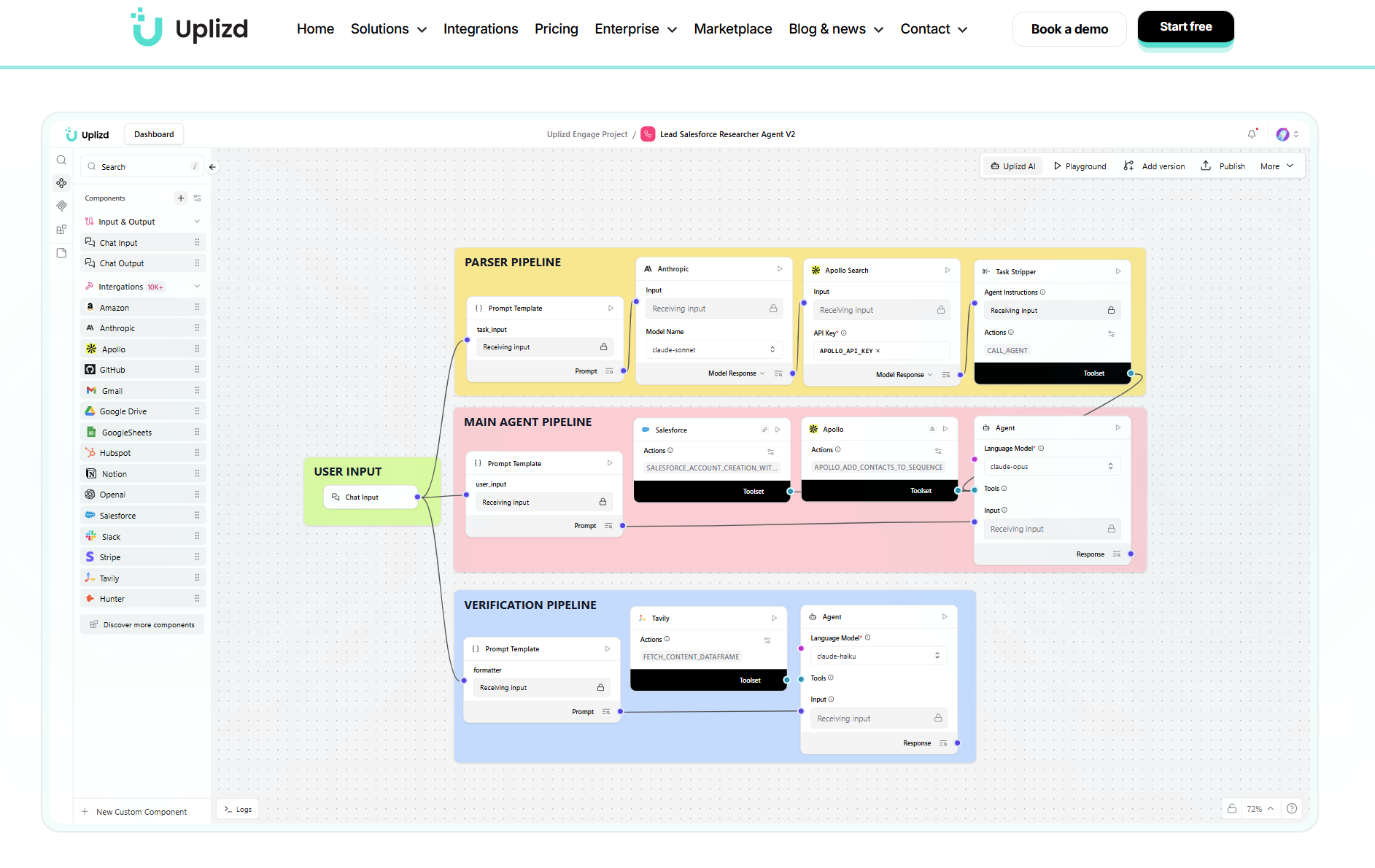Open the Playground
This screenshot has height=868, width=1375.
coord(1080,166)
